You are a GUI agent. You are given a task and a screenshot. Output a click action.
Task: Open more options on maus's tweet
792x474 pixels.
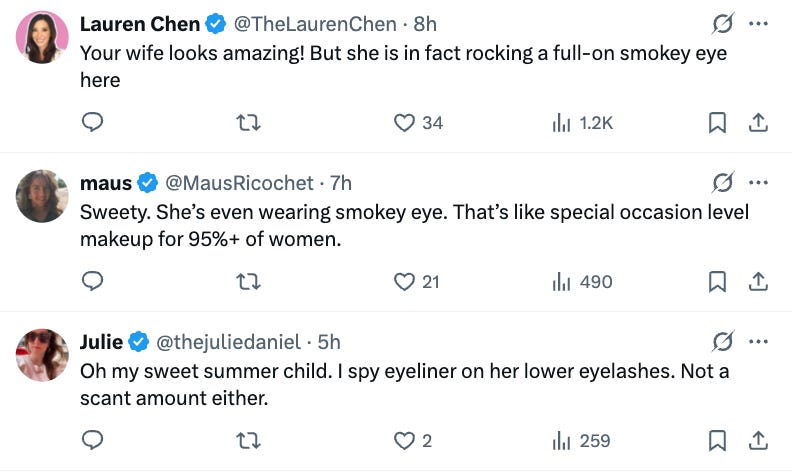click(758, 182)
